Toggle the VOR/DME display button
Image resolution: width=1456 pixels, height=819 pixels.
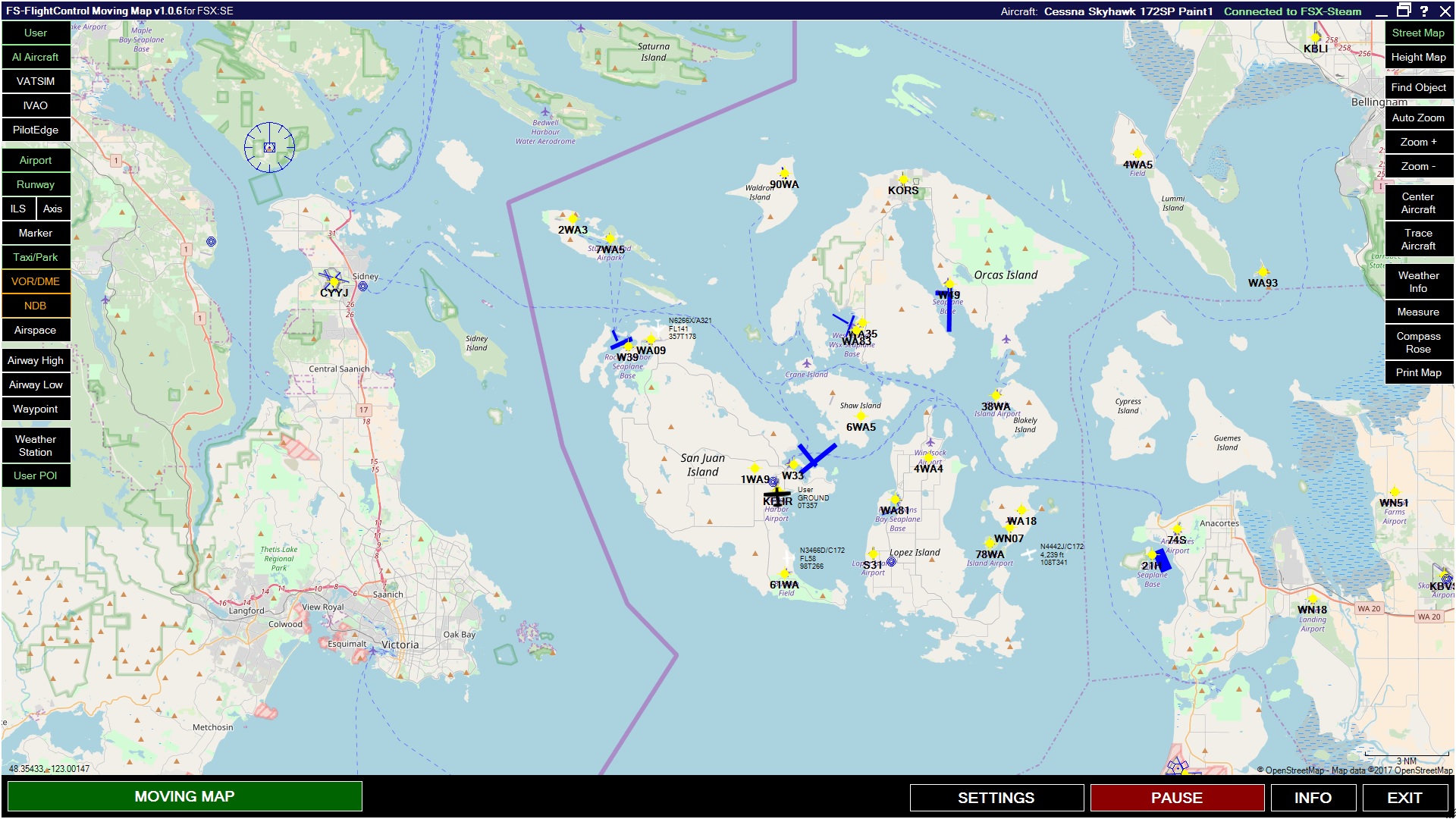click(x=36, y=281)
